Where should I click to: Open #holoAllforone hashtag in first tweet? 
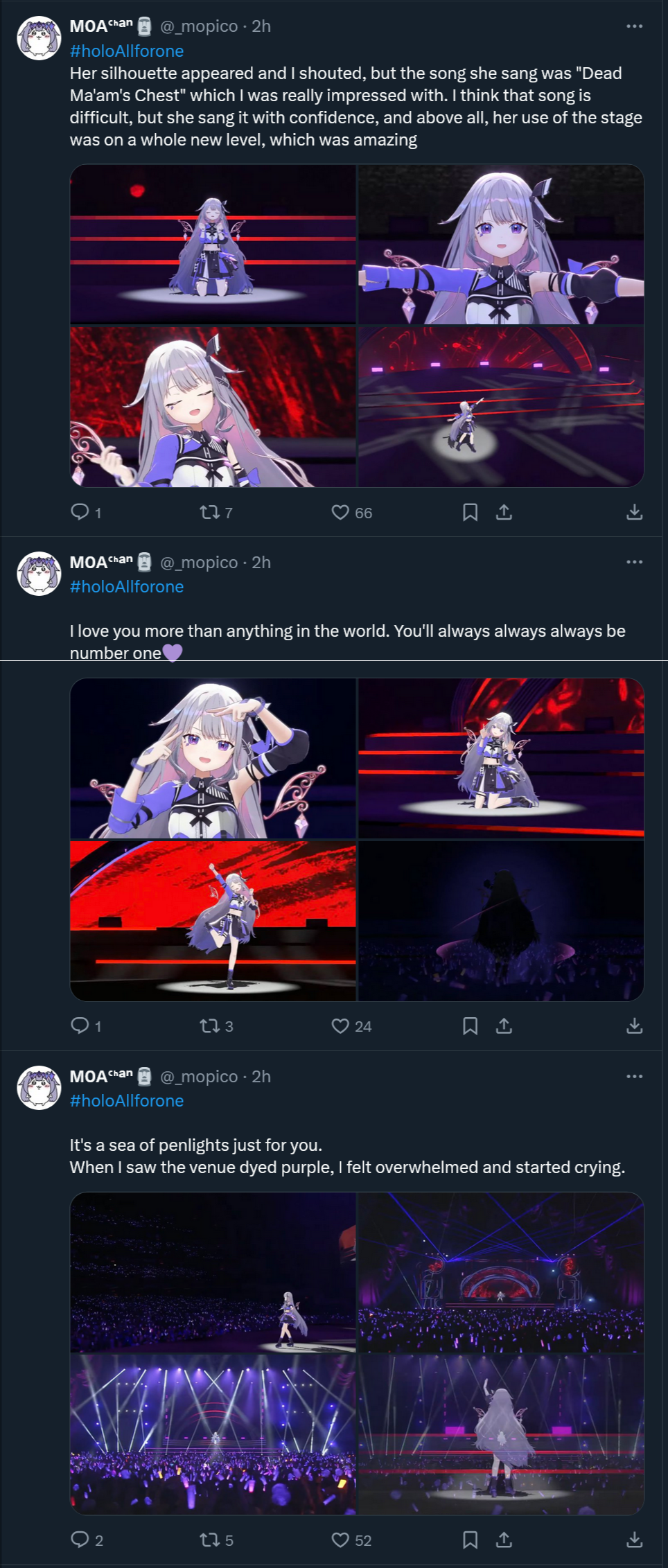click(x=127, y=51)
